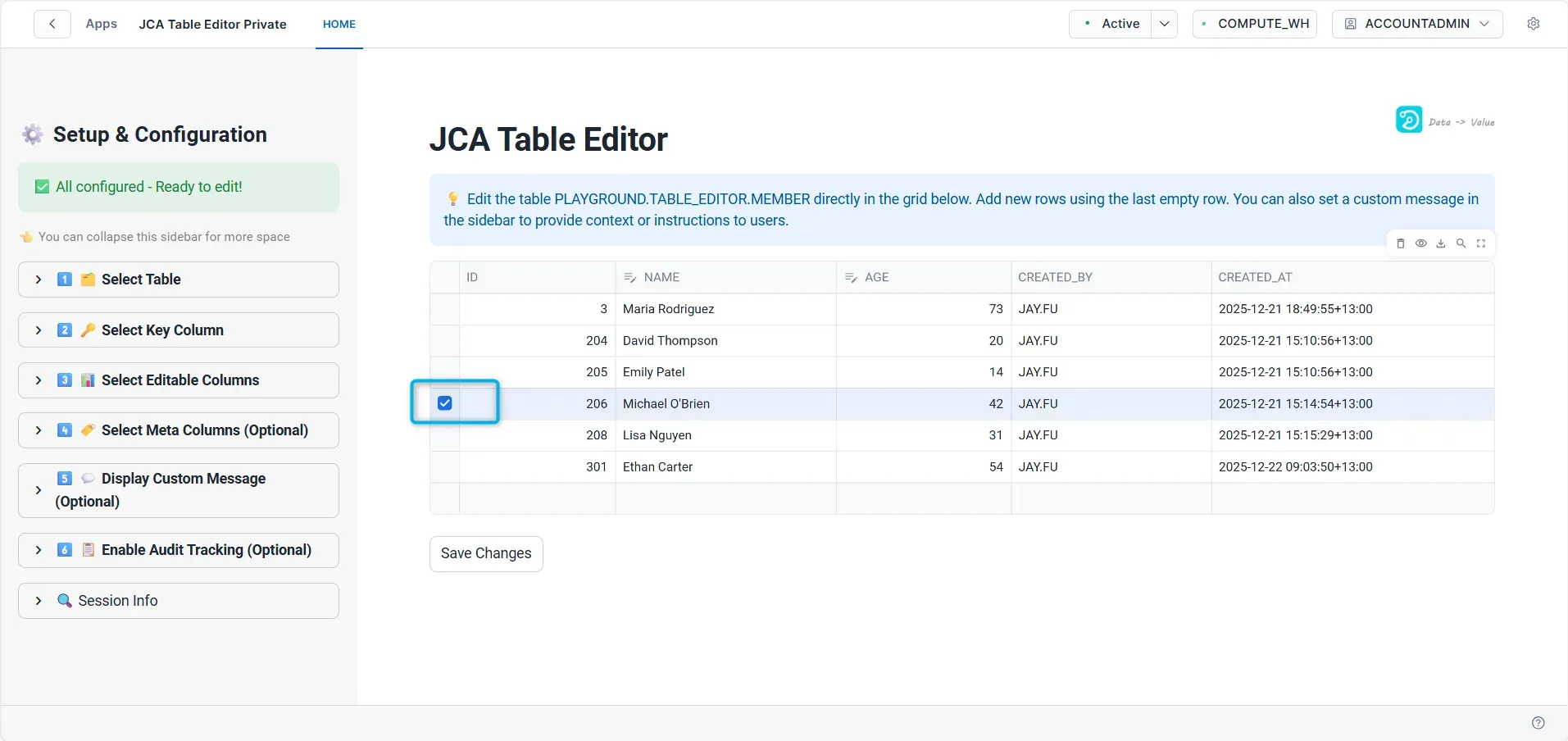Viewport: 1568px width, 741px height.
Task: Open the help icon at bottom right
Action: point(1538,722)
